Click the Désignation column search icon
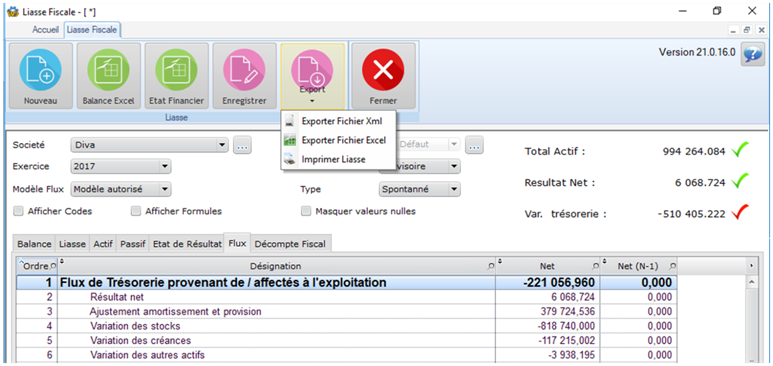This screenshot has height=366, width=773. point(491,267)
